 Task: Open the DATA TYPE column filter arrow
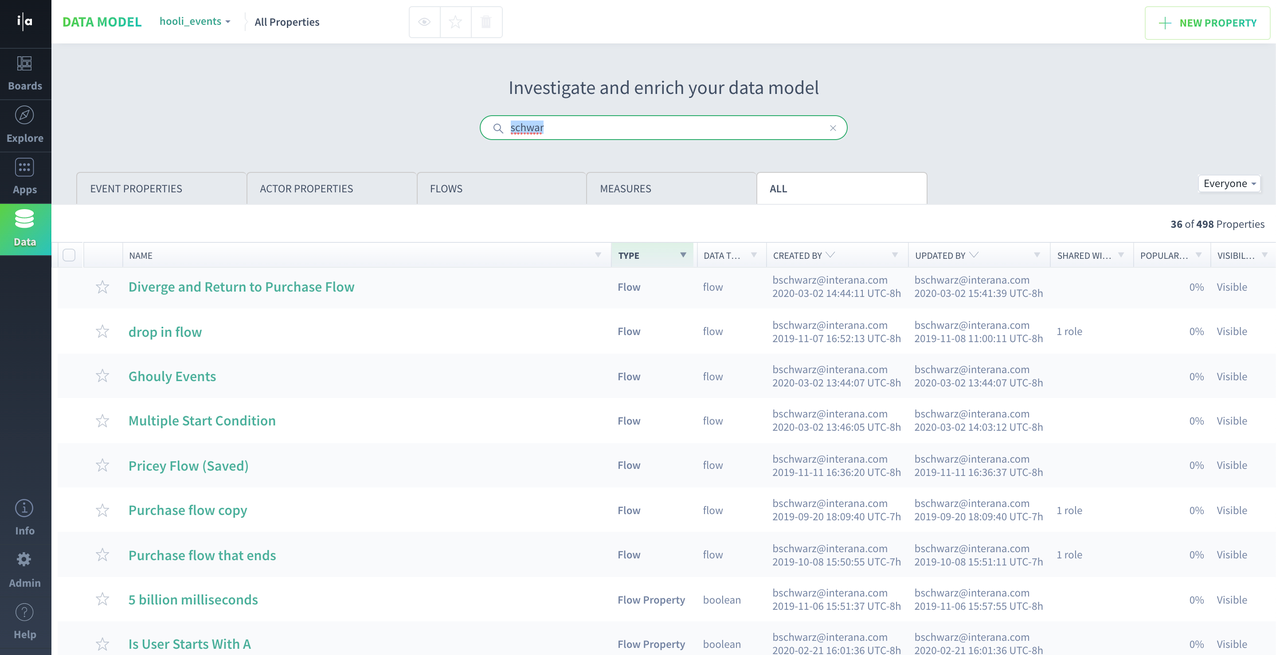[x=754, y=255]
